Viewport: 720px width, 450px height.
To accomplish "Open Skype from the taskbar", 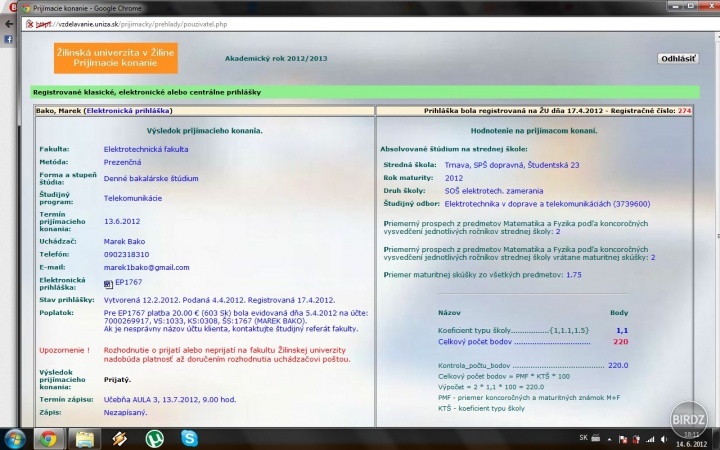I will (x=190, y=439).
